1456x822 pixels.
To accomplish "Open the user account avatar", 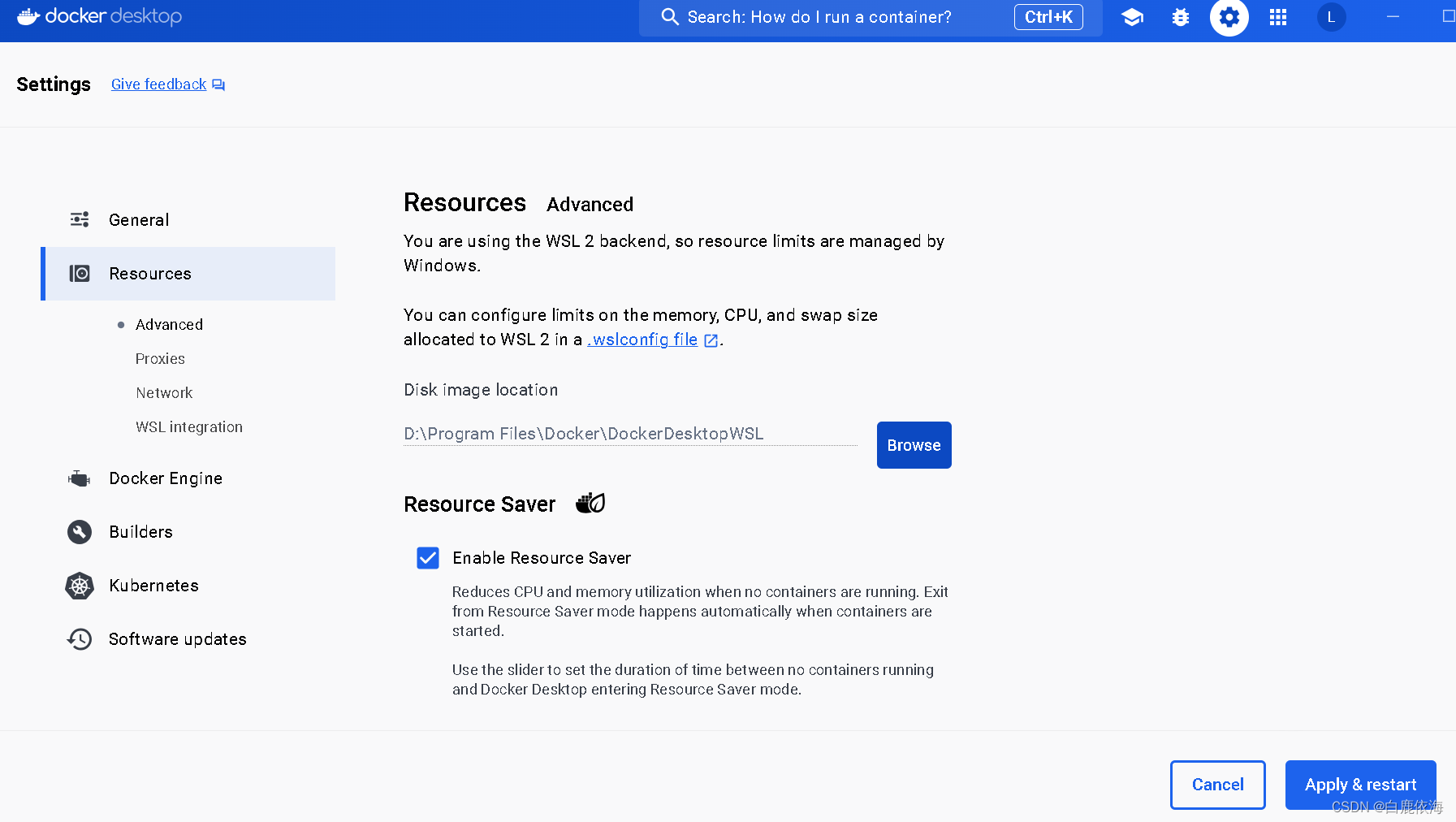I will point(1331,17).
